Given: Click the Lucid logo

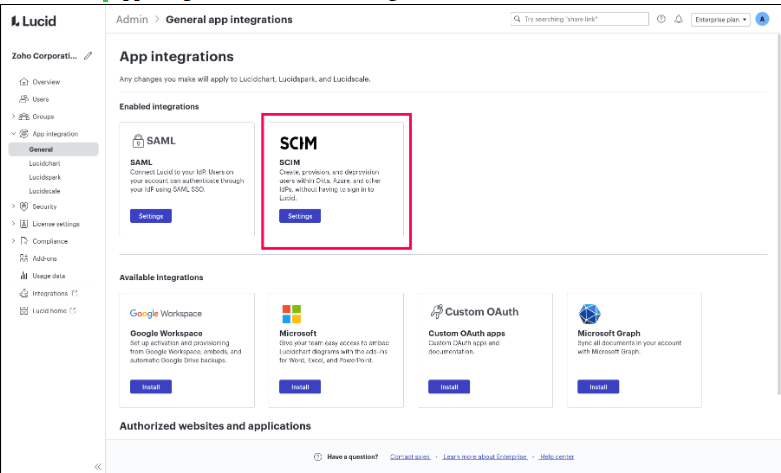Looking at the screenshot, I should point(33,20).
